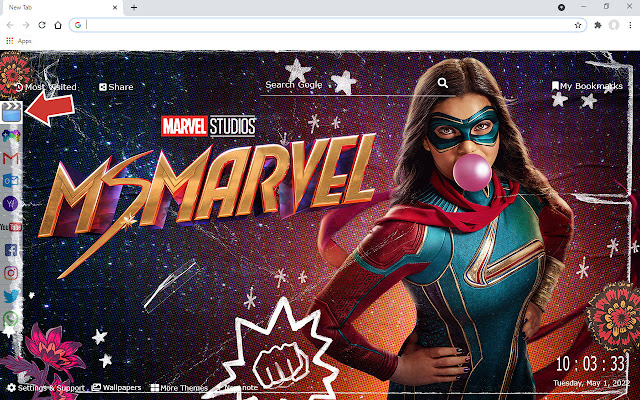Open the Outlook sidebar shortcut

(x=11, y=180)
